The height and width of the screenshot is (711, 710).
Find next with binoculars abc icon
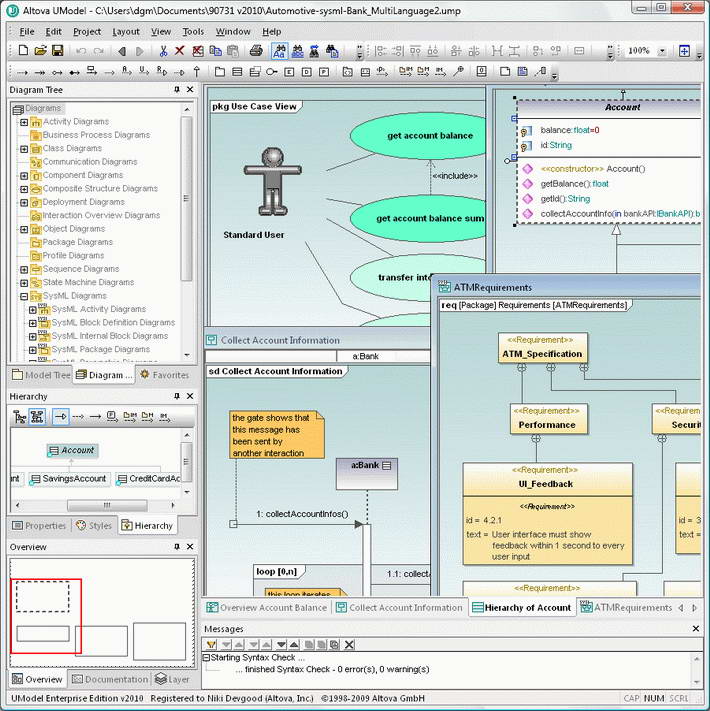(x=297, y=51)
